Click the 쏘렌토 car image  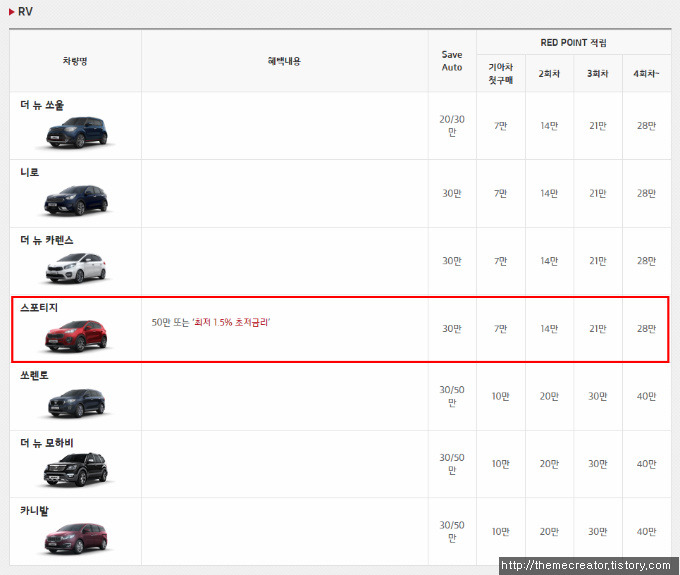(77, 403)
